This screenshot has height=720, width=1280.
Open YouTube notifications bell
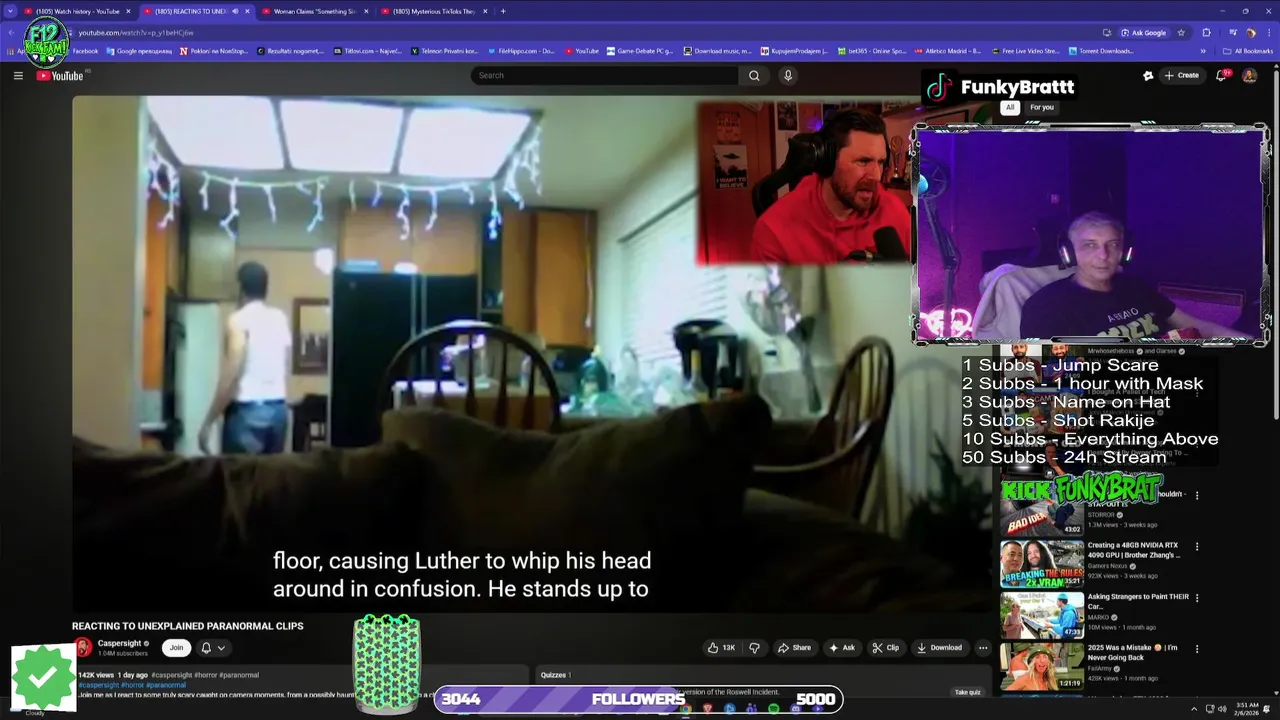click(1221, 75)
